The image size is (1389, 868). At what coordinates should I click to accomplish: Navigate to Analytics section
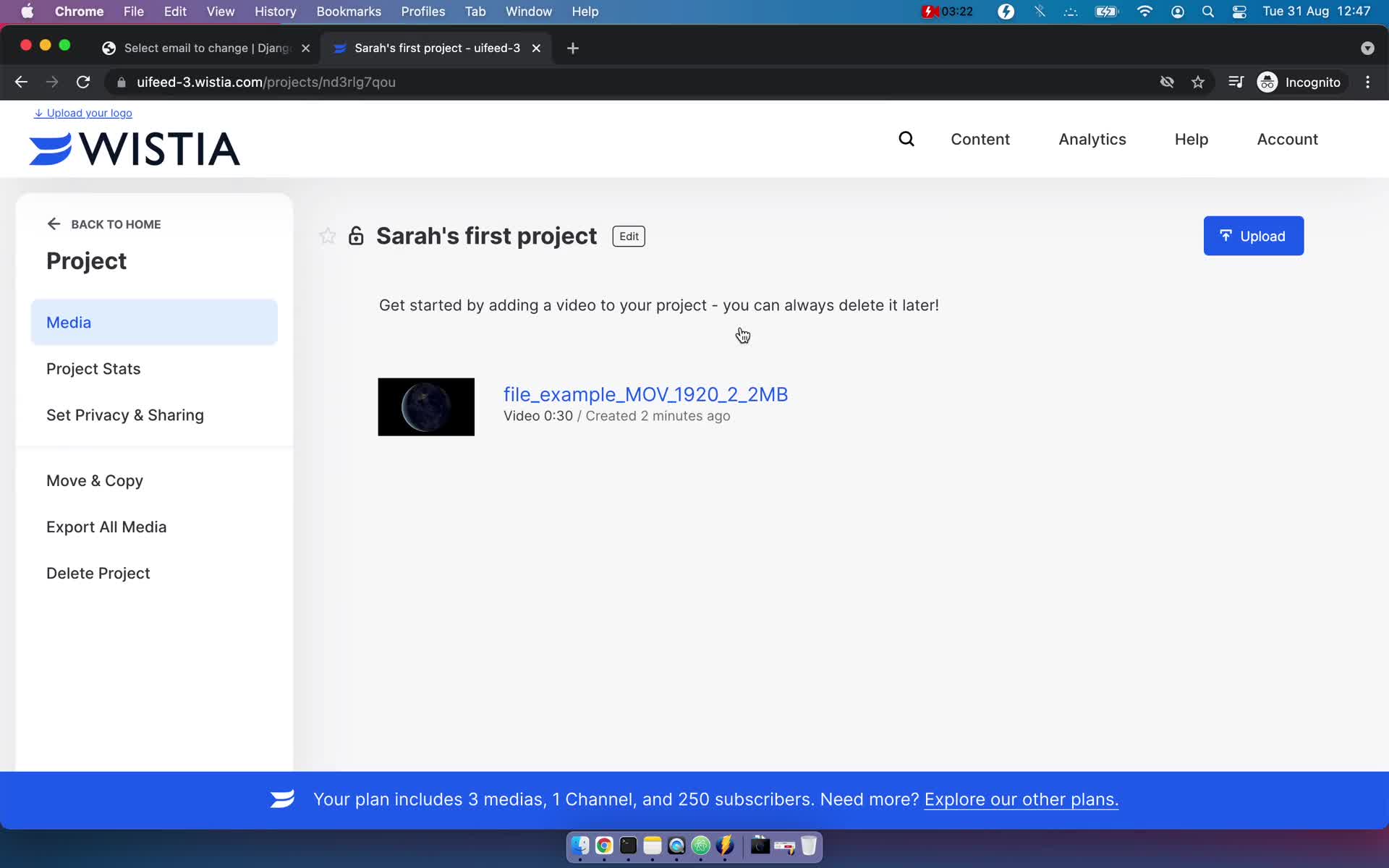pos(1091,139)
